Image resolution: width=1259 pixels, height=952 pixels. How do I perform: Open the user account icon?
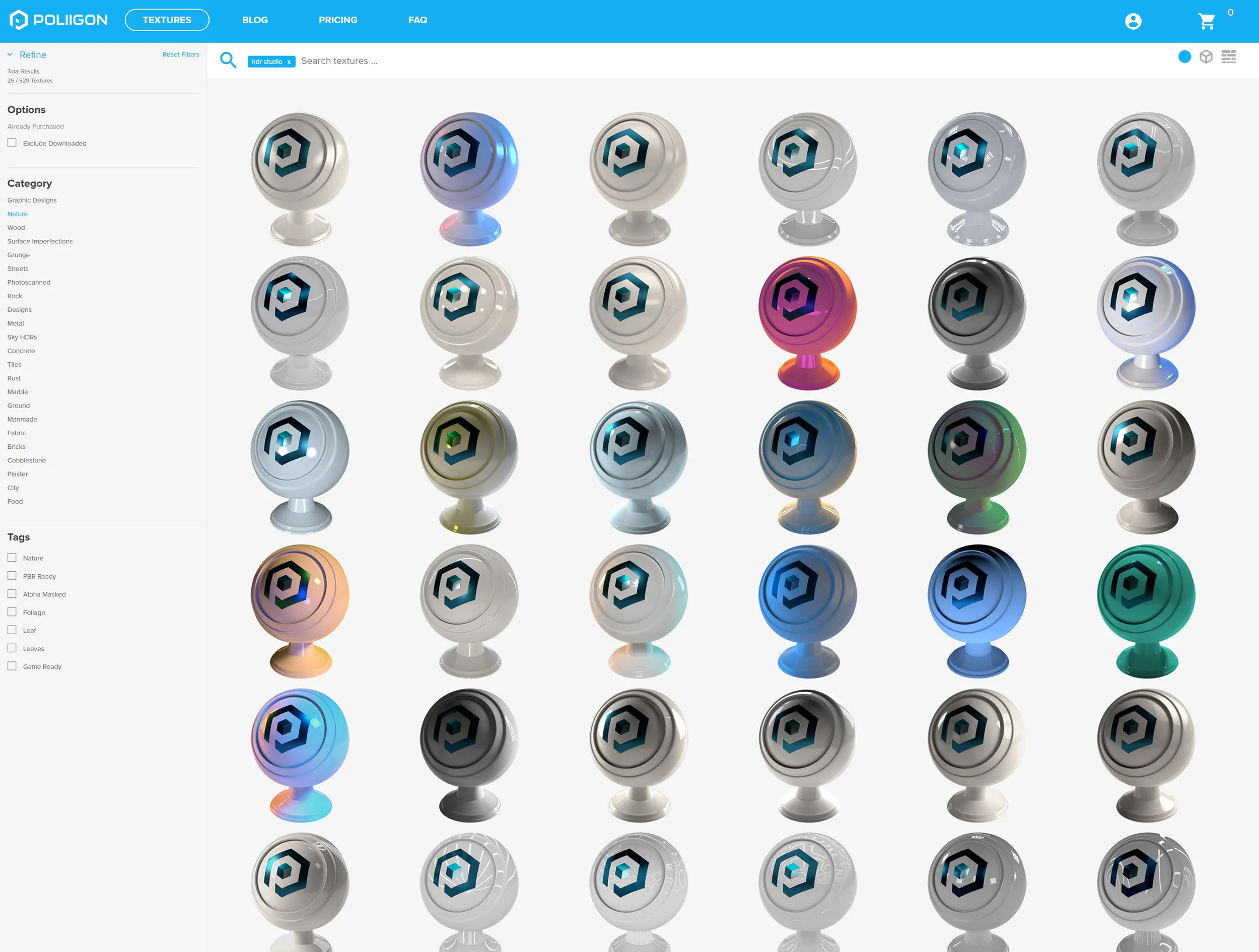(1133, 21)
